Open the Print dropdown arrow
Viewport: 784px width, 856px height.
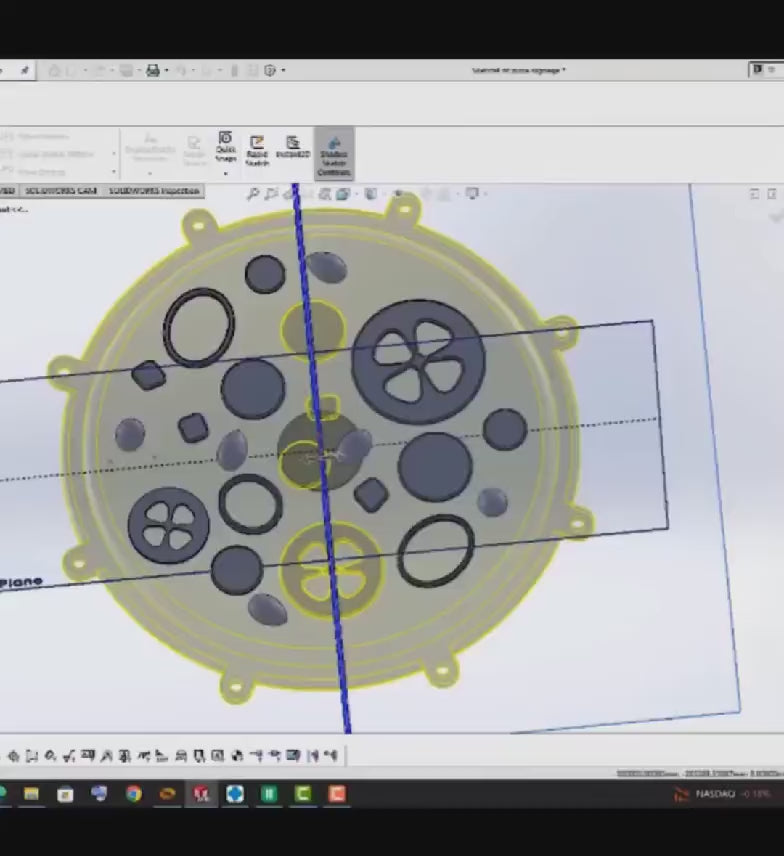coord(167,70)
